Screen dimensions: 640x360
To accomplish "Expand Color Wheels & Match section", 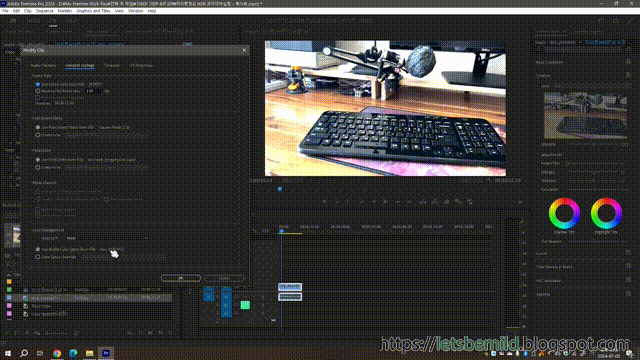I will [554, 267].
